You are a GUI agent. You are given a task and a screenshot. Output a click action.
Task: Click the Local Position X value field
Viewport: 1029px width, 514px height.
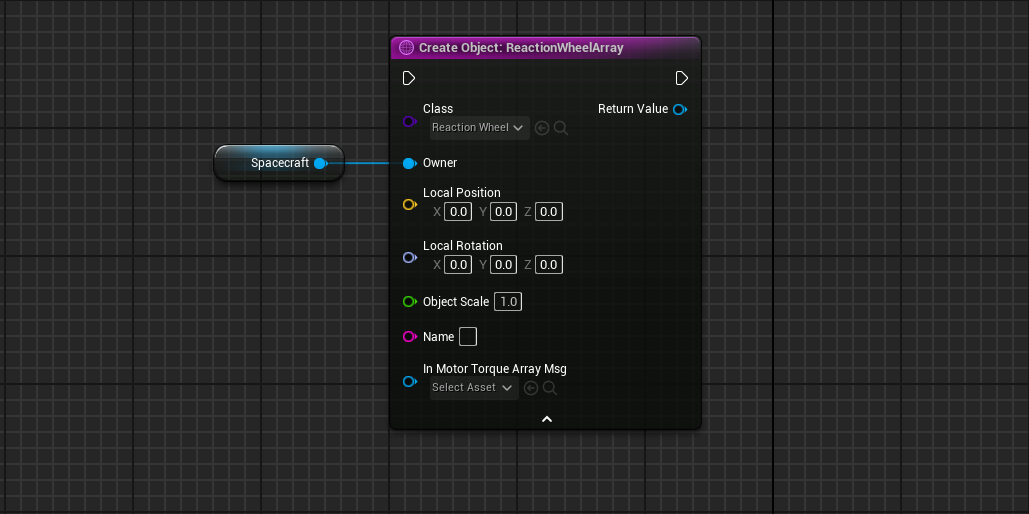pos(458,212)
